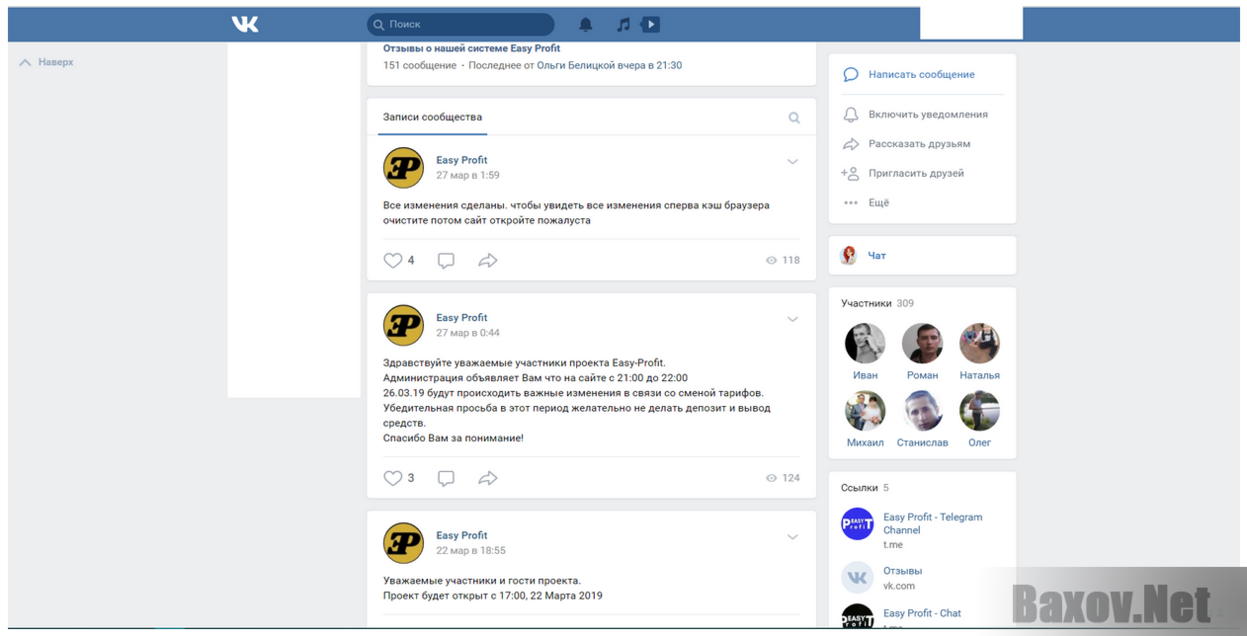
Task: Click the play button in the top bar
Action: pos(650,24)
